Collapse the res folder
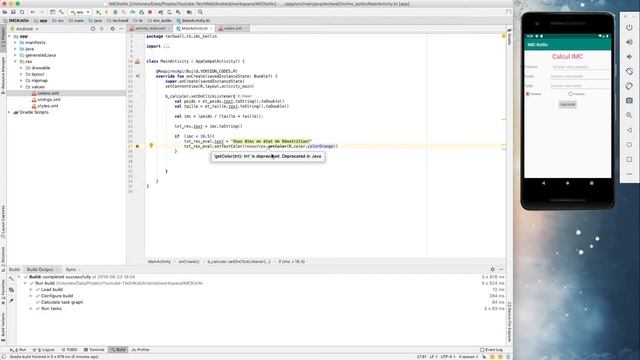Image resolution: width=640 pixels, height=360 pixels. [16, 62]
